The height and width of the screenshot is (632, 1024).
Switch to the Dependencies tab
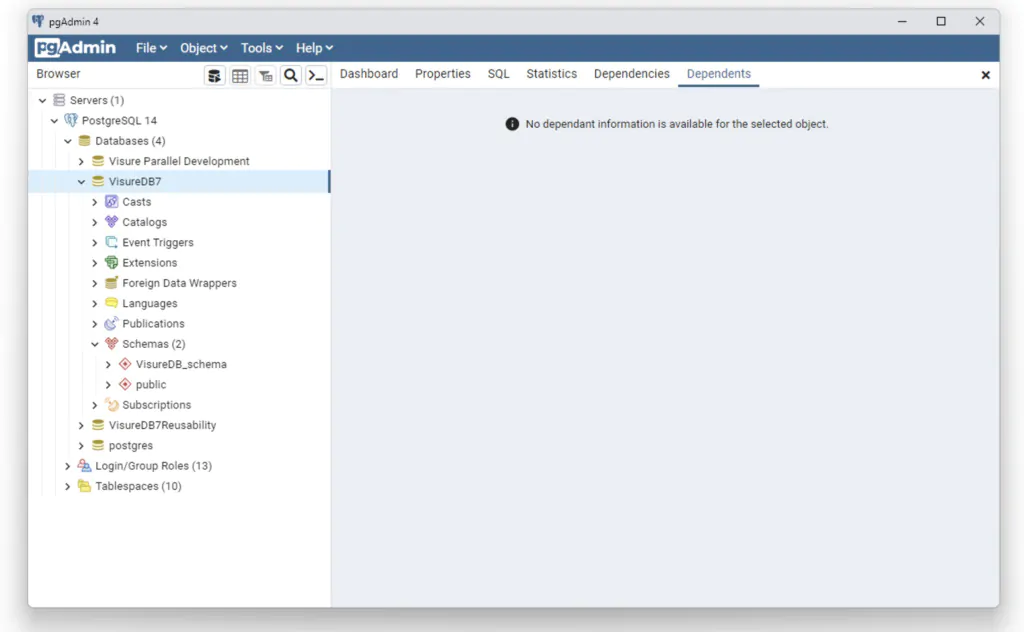[x=632, y=74]
